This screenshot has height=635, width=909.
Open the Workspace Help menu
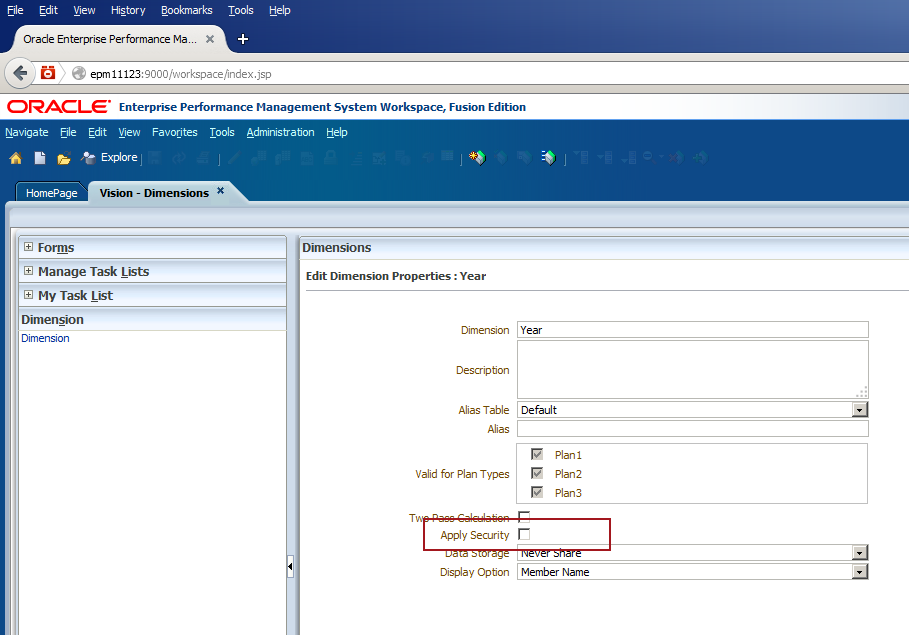pyautogui.click(x=337, y=132)
